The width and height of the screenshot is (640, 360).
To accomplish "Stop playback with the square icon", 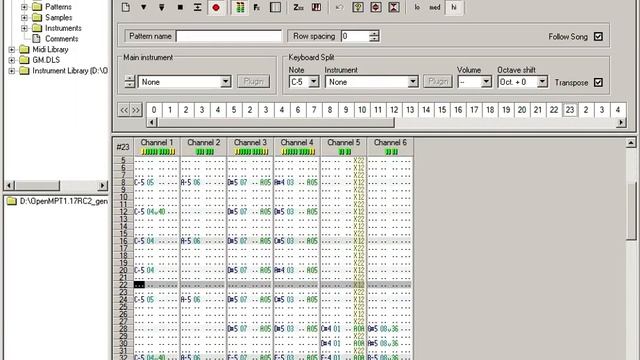I will [x=180, y=7].
